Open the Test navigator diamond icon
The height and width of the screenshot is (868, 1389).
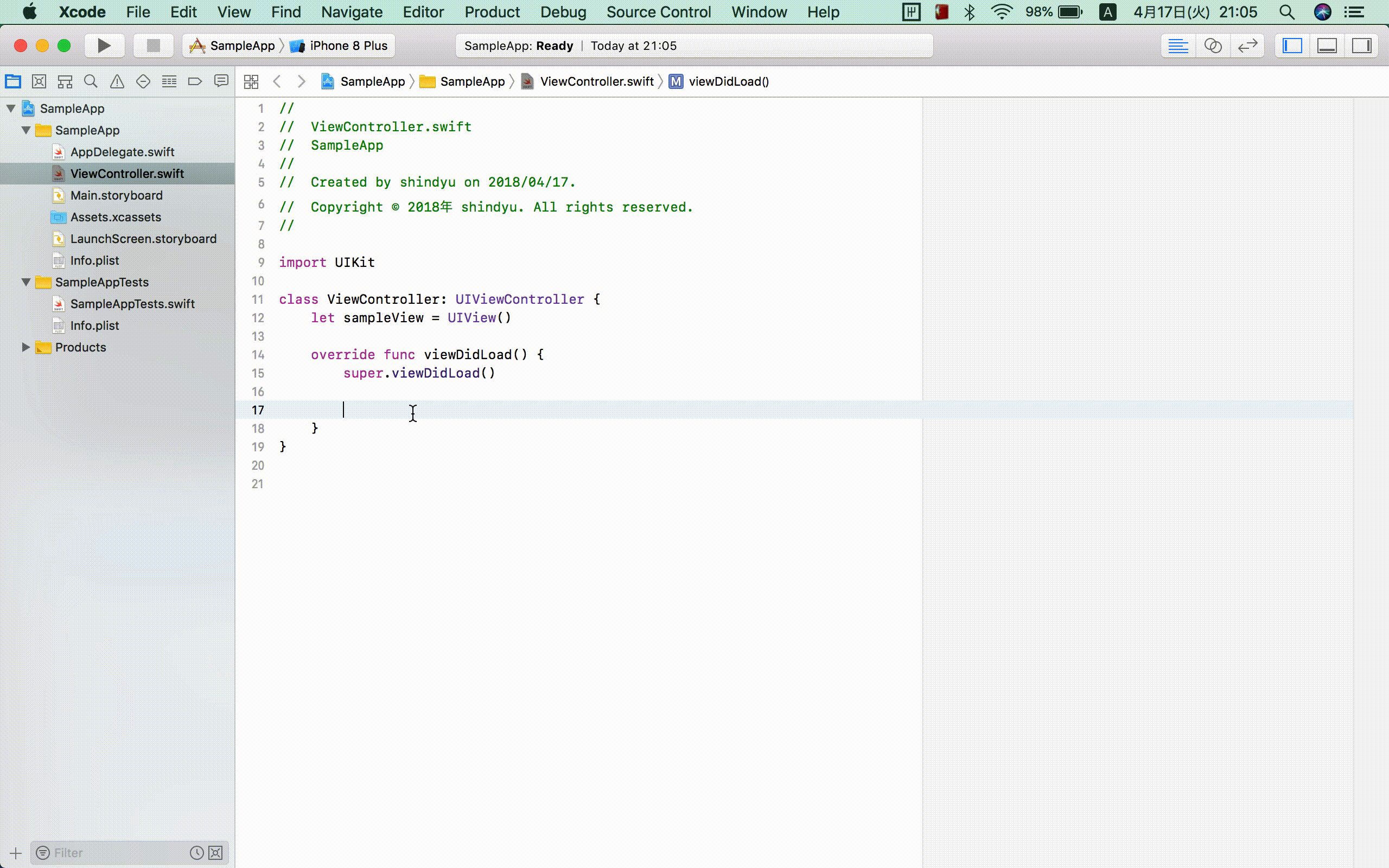pyautogui.click(x=143, y=81)
